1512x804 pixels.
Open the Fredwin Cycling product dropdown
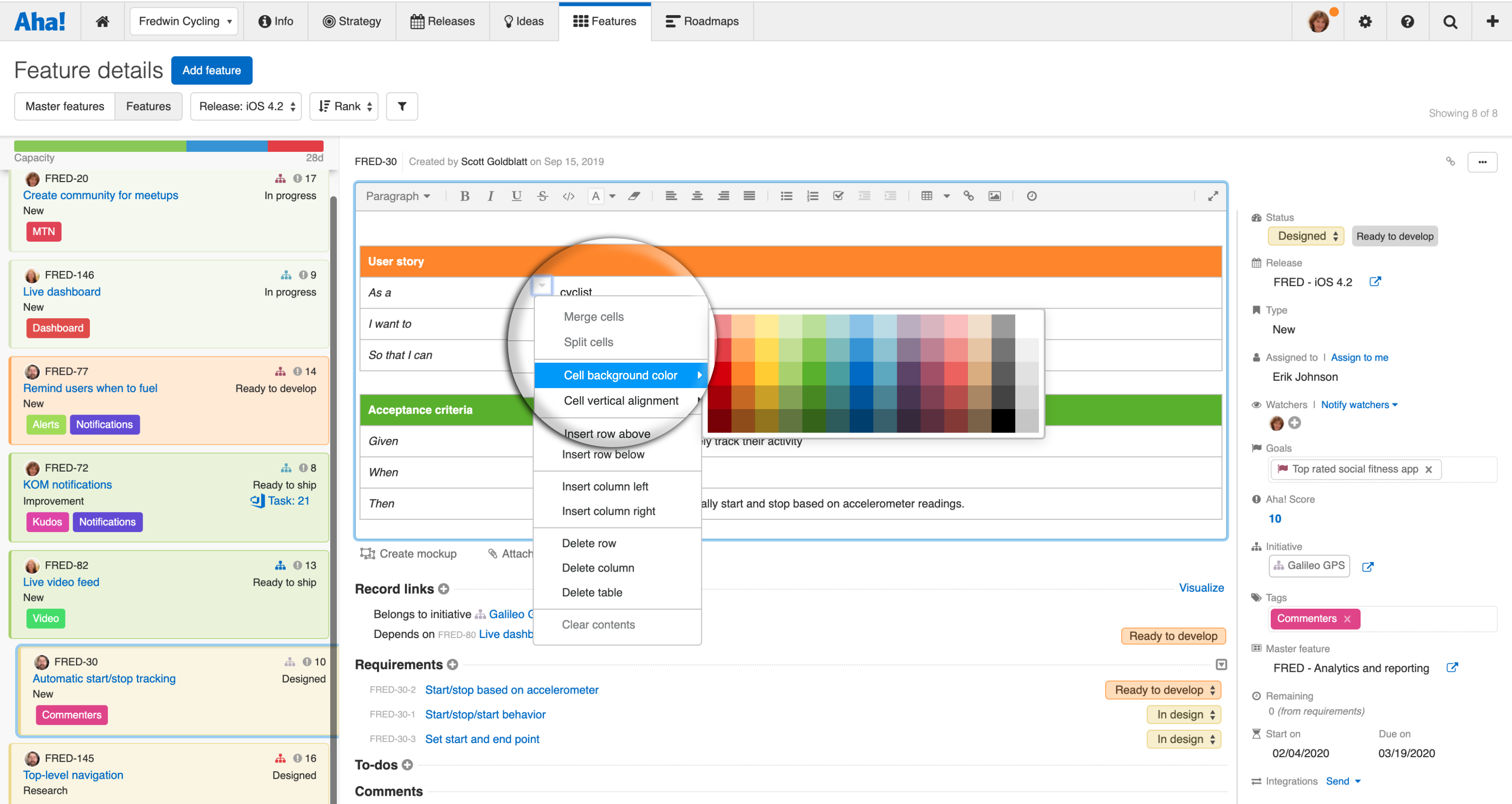tap(184, 21)
